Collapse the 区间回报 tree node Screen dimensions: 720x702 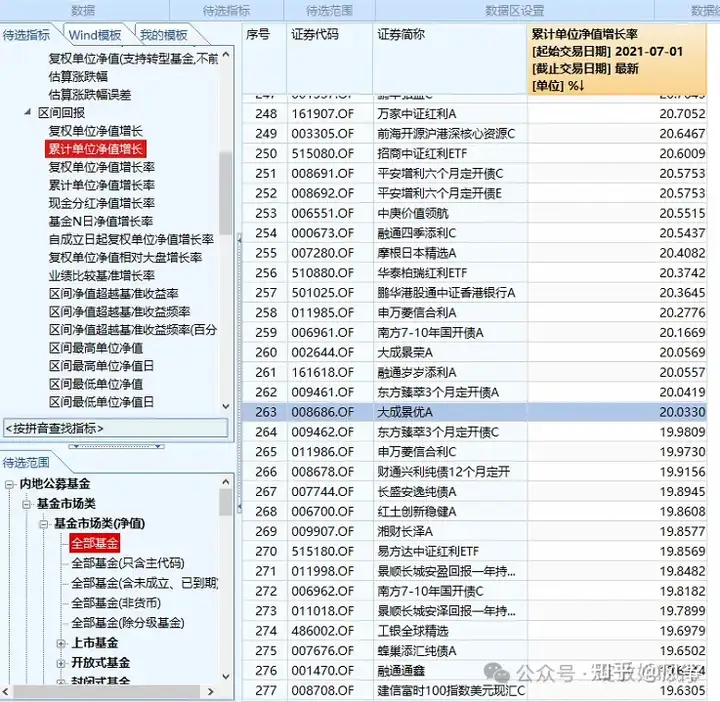tap(28, 112)
